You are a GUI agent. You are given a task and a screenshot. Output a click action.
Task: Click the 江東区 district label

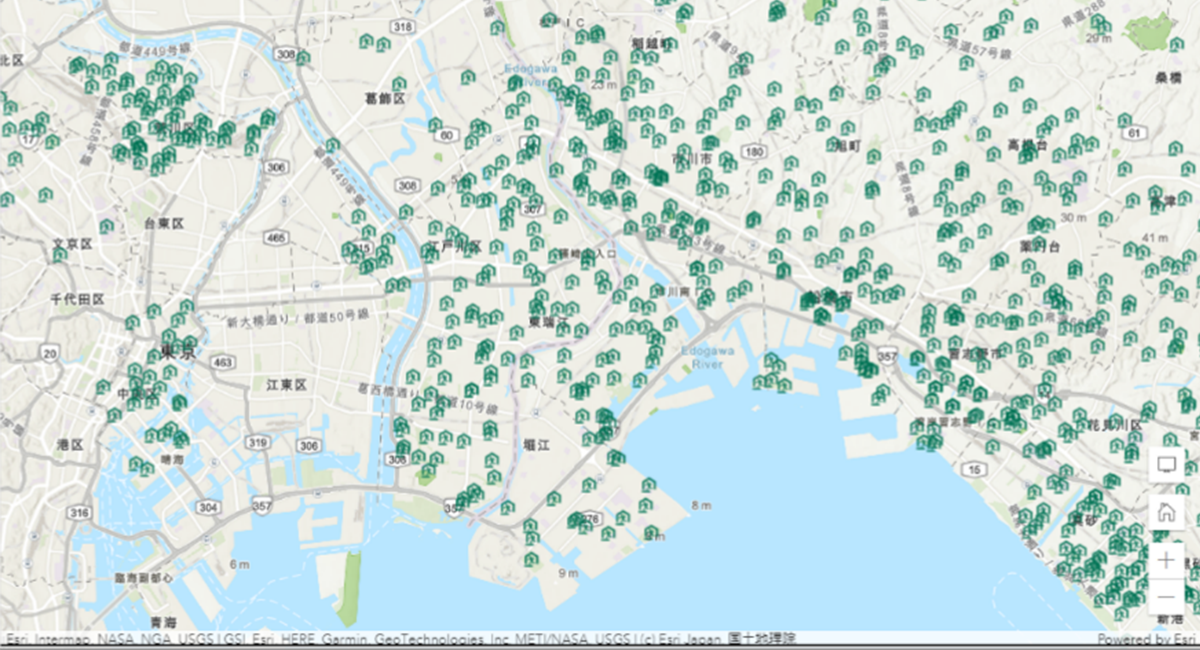(285, 385)
